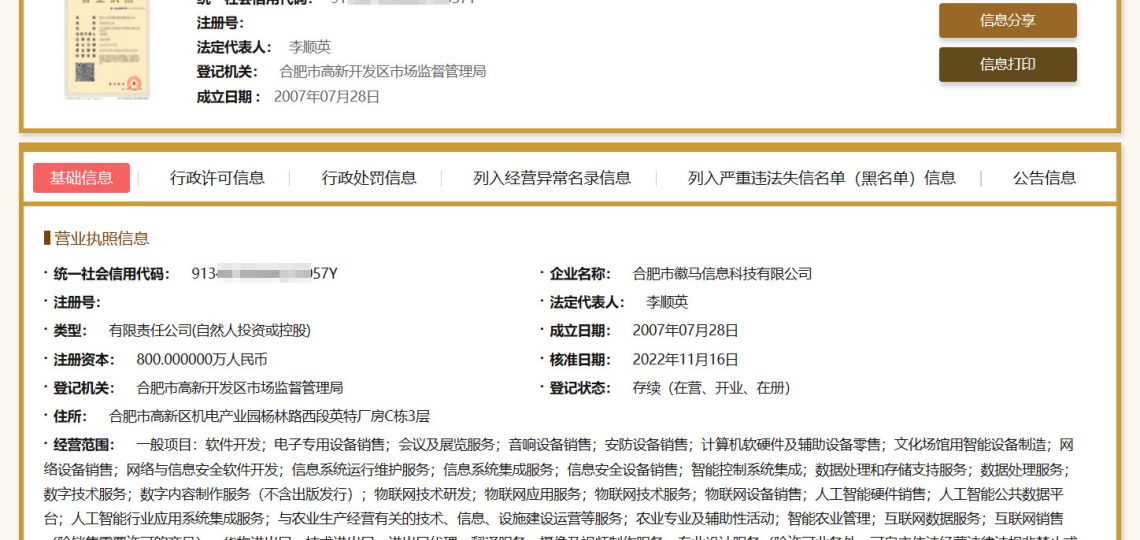Click the 核准日期 label
Screen dimensions: 1140x540
click(580, 359)
